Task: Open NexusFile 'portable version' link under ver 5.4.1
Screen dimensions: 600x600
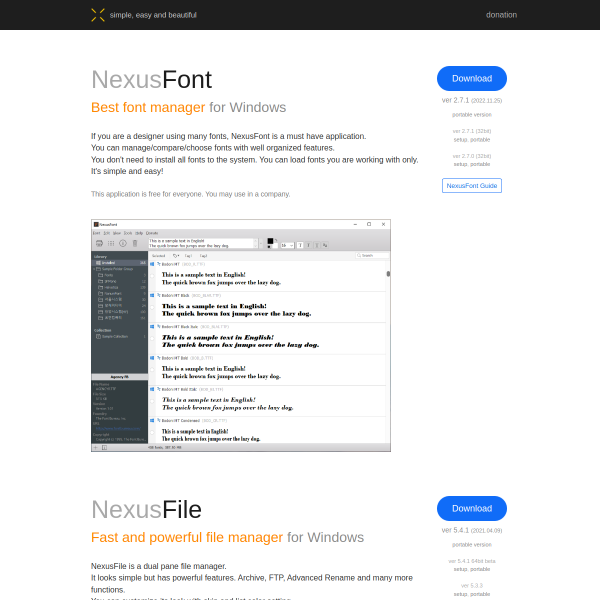Action: click(x=472, y=545)
